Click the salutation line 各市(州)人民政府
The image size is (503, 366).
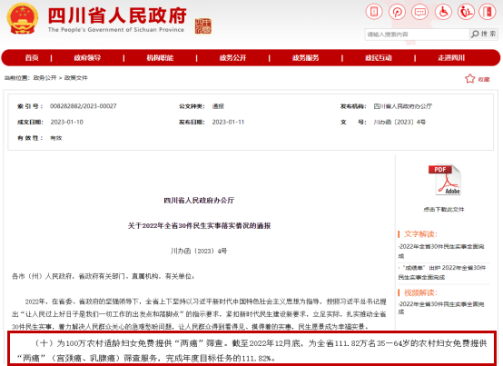(x=103, y=276)
